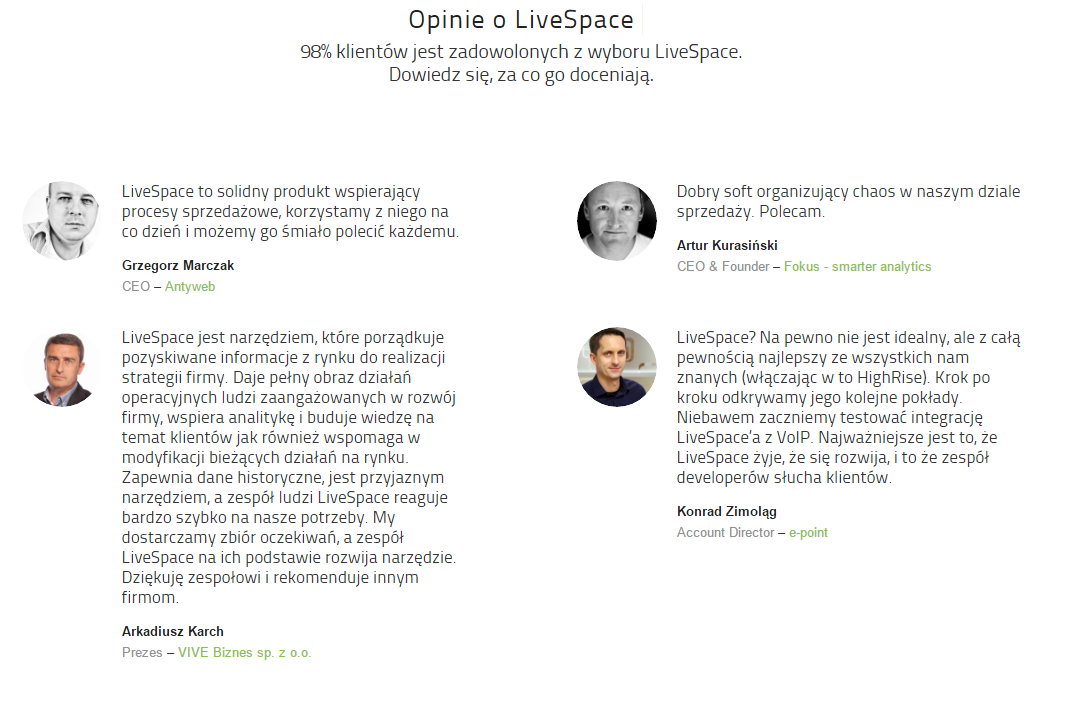Click the "98% klientów" subheading text
1077x705 pixels.
(521, 52)
